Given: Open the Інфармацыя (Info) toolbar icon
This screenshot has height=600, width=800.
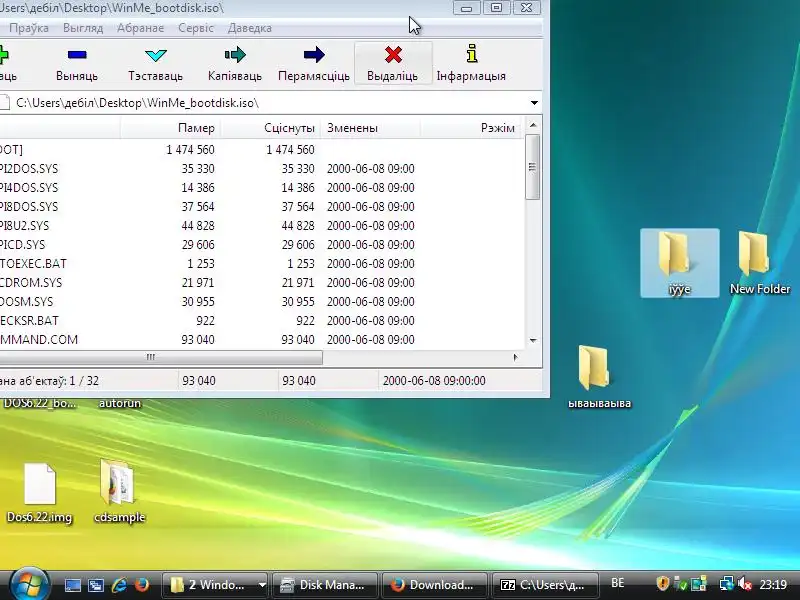Looking at the screenshot, I should (472, 54).
